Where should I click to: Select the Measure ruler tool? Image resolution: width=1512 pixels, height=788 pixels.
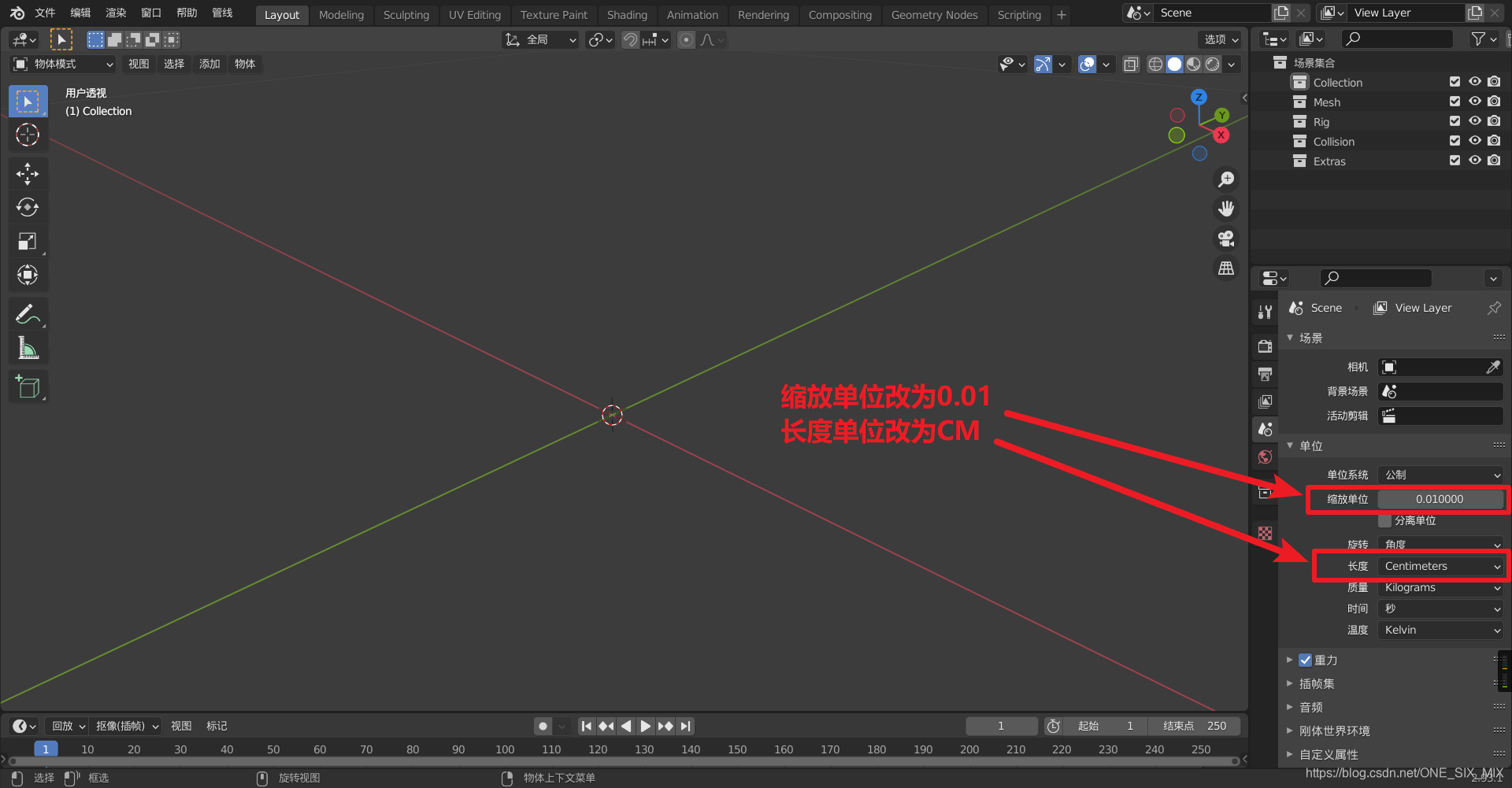click(x=28, y=348)
